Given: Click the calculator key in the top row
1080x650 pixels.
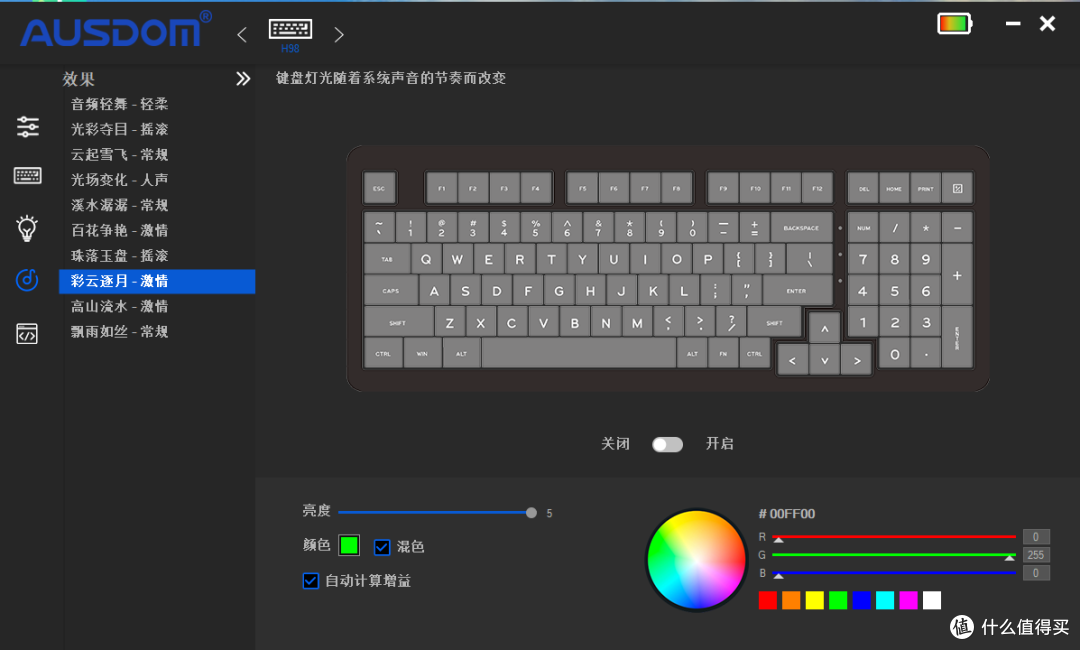Looking at the screenshot, I should point(957,188).
